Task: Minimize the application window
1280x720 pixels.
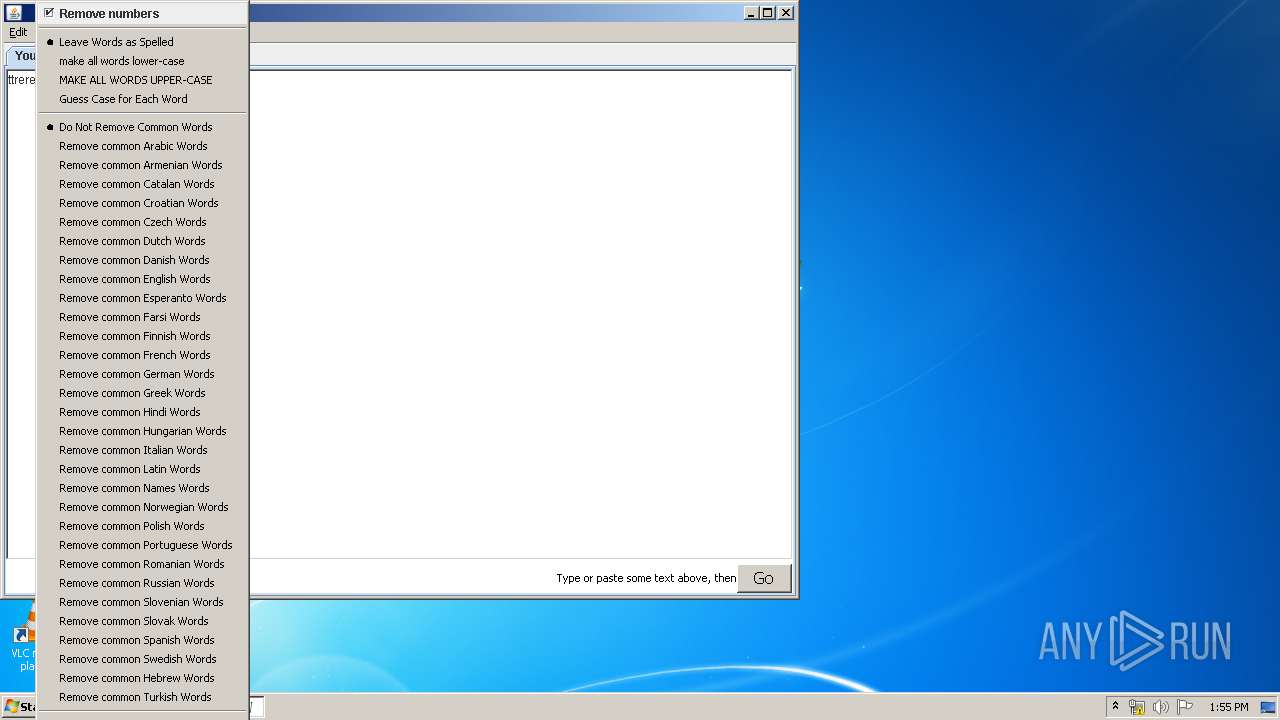Action: [x=751, y=12]
